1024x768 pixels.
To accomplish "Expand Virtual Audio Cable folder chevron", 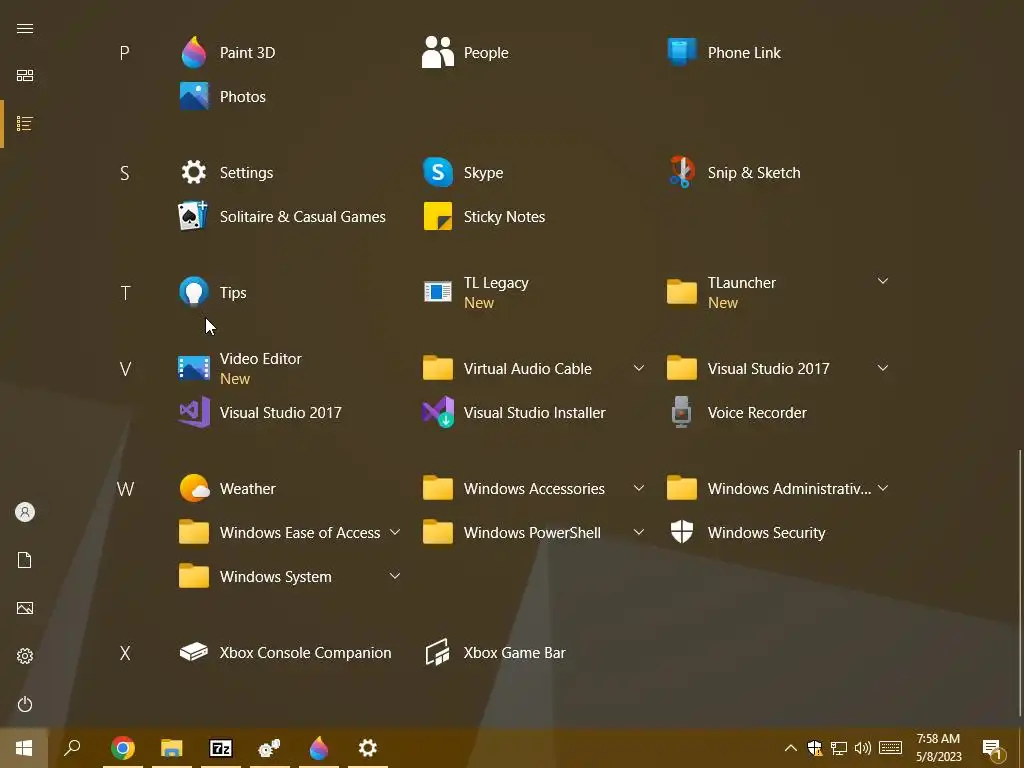I will tap(639, 368).
